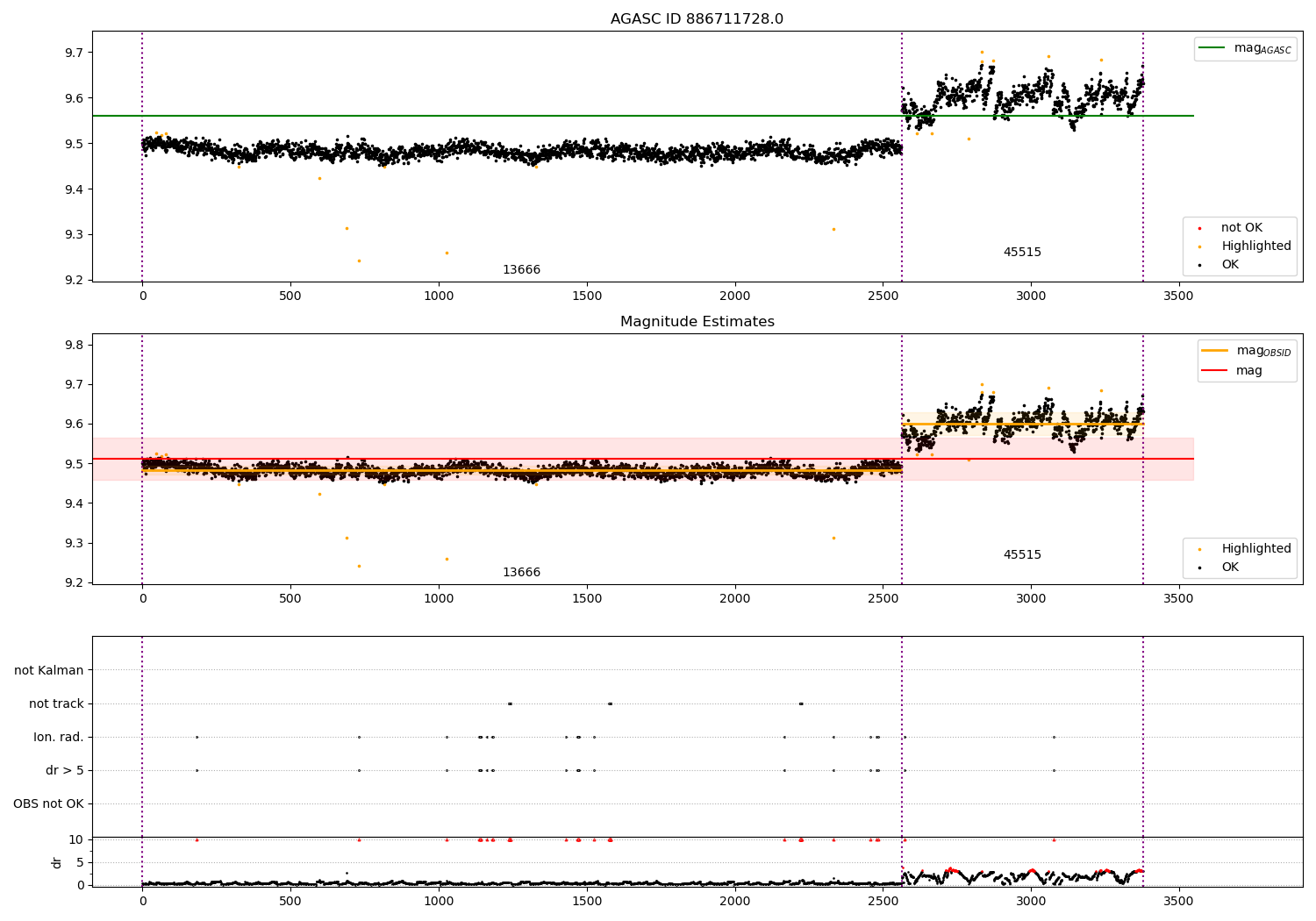This screenshot has width=1316, height=921.
Task: Click the 'Magnitude Estimates' plot title
Action: 697,322
